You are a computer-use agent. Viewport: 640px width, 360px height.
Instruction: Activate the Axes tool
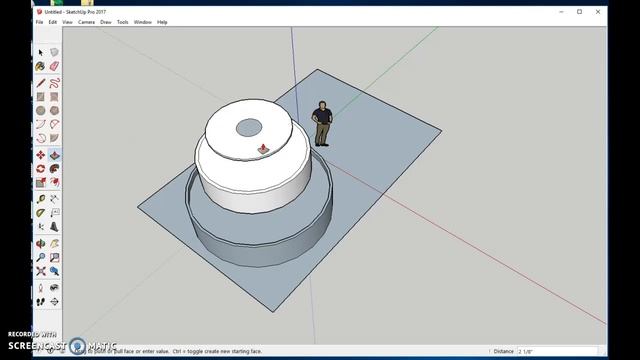pyautogui.click(x=40, y=227)
